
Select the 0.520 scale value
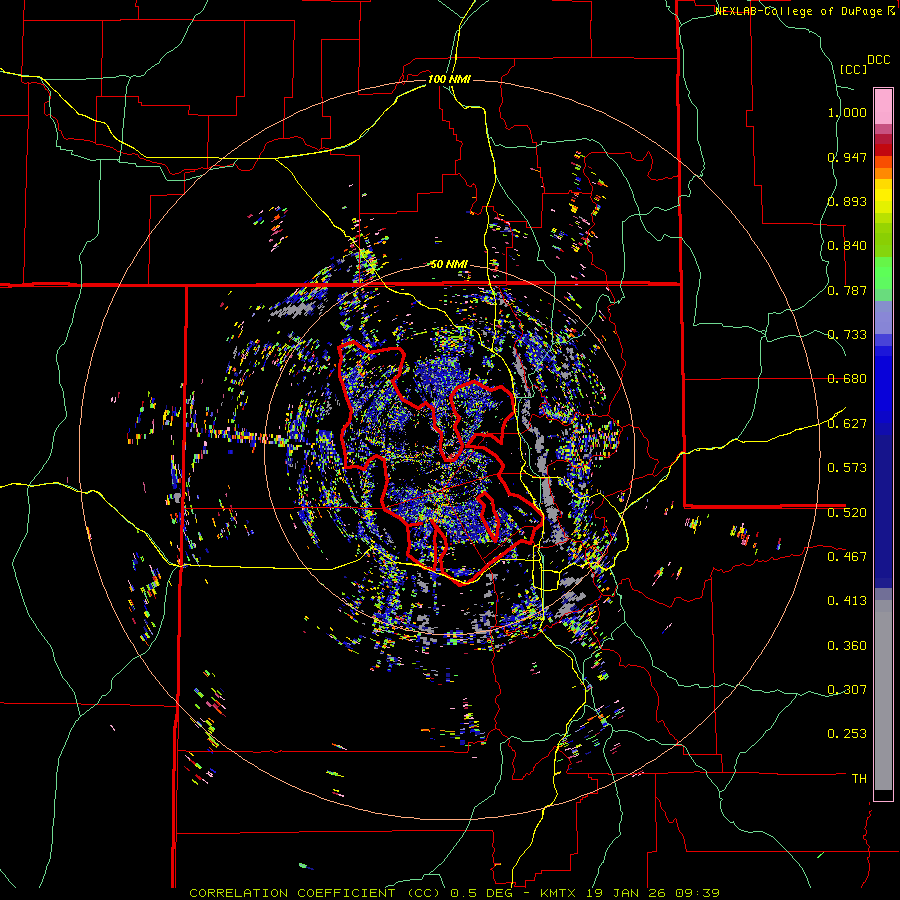coord(847,513)
